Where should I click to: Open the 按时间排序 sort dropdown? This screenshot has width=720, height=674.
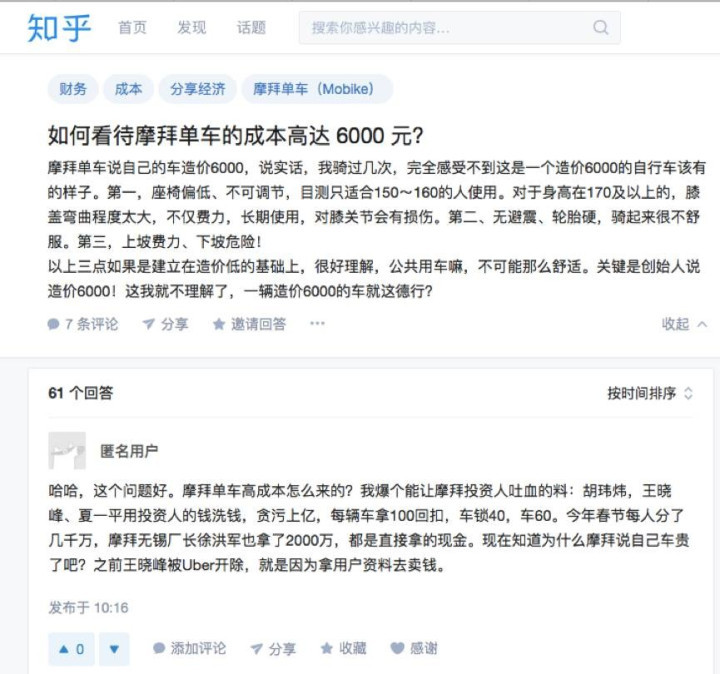point(650,393)
